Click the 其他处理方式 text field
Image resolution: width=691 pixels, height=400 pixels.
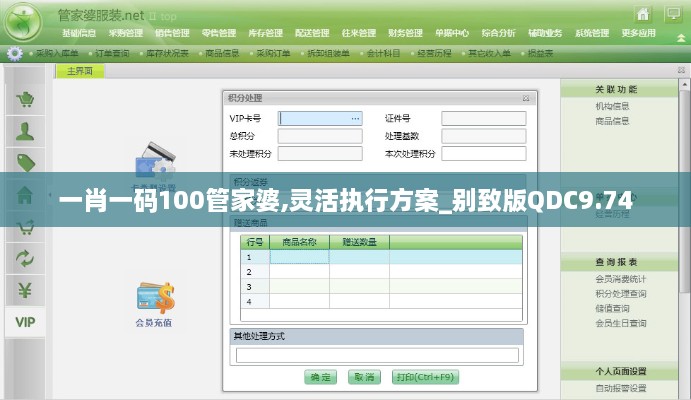[x=377, y=355]
